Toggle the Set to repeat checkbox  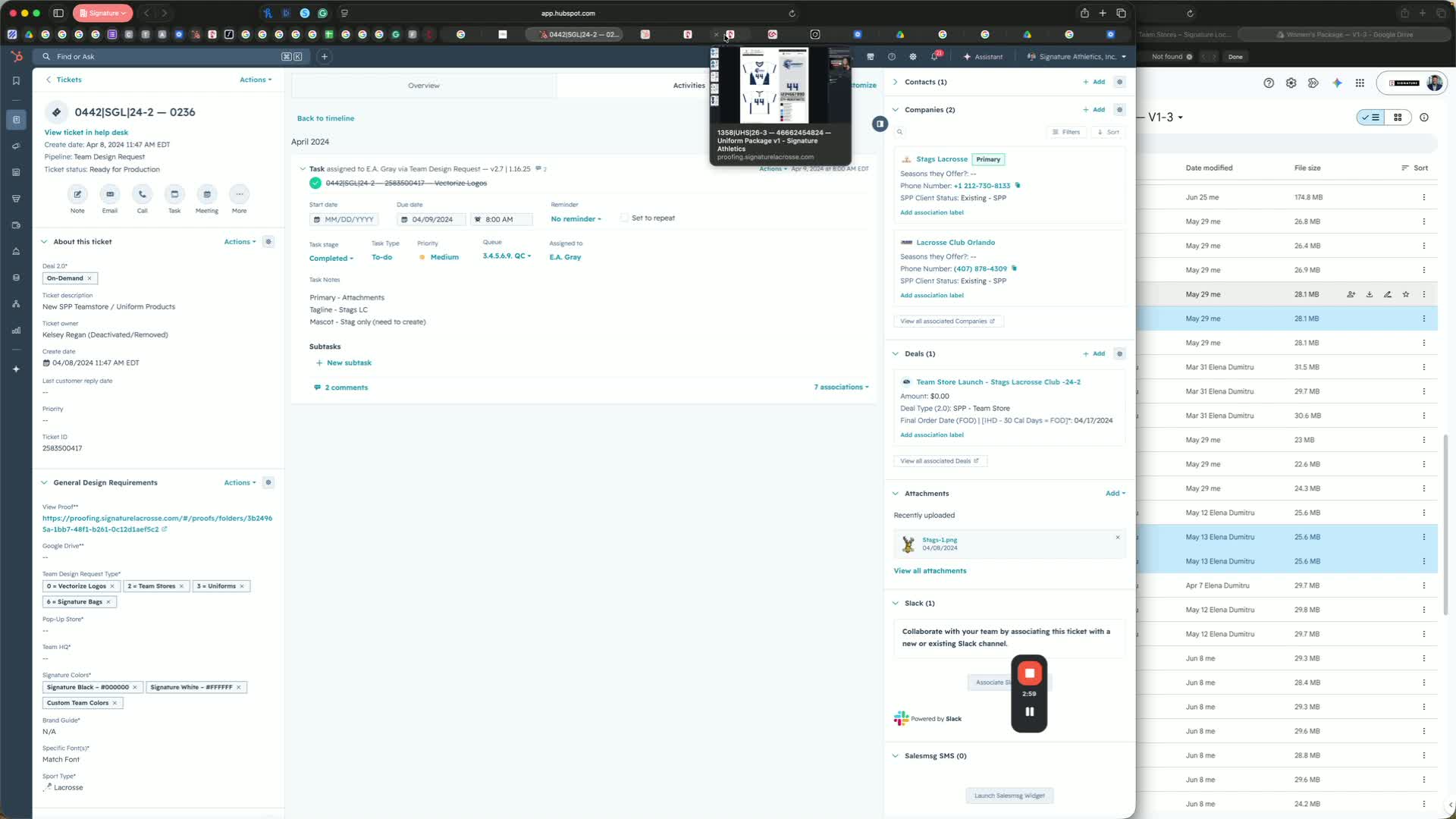click(x=624, y=218)
